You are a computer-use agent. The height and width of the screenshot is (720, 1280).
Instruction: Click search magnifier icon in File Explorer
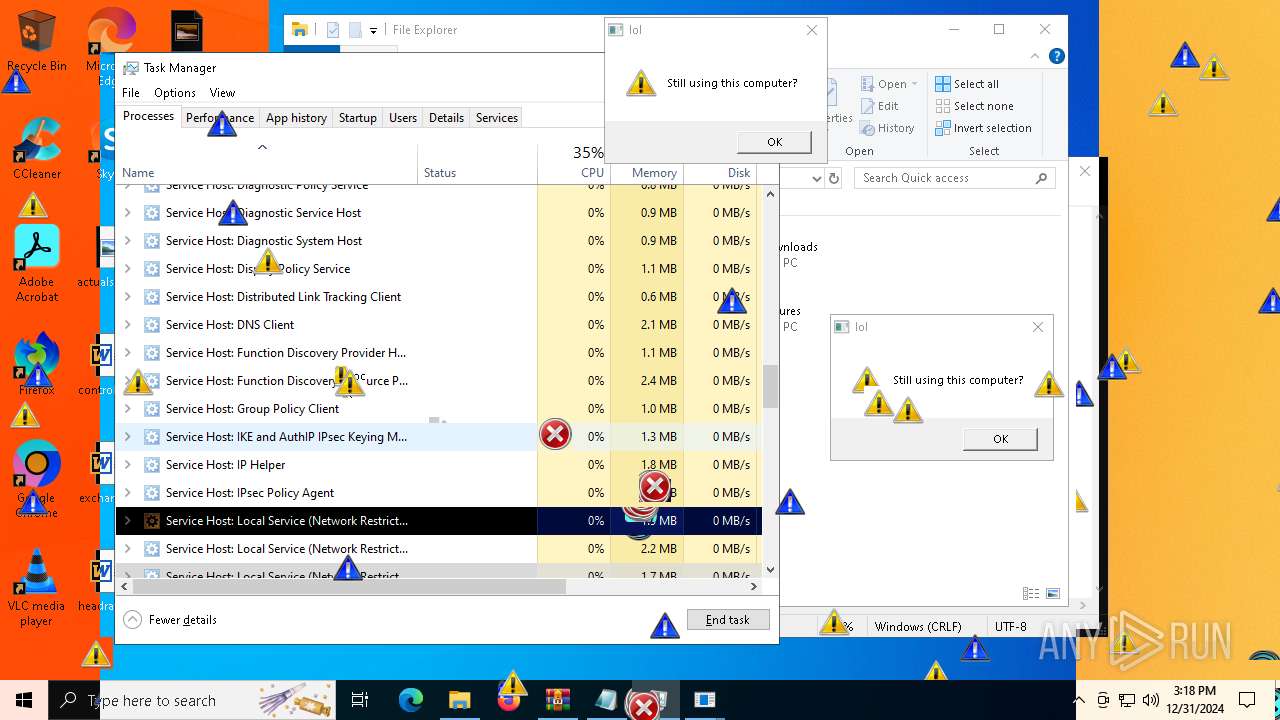pos(1042,178)
